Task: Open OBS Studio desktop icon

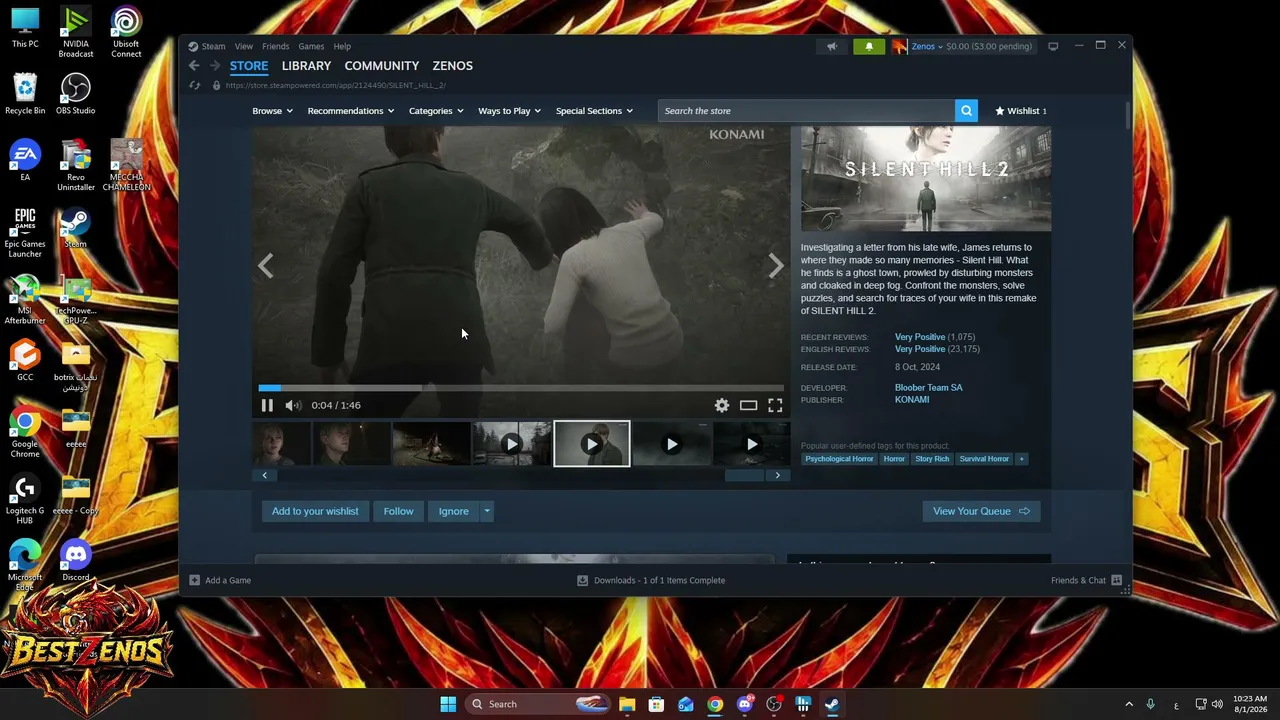Action: 76,93
